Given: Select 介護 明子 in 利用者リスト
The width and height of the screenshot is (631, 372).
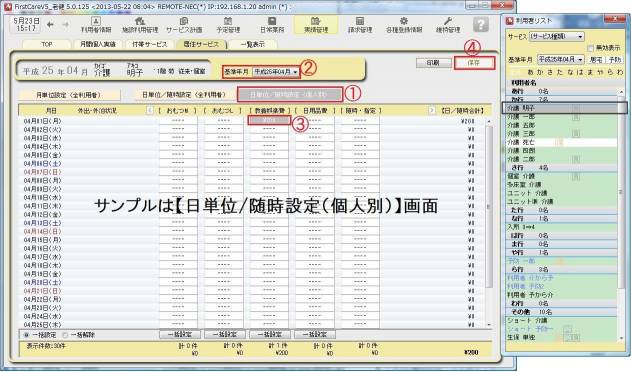Looking at the screenshot, I should (x=561, y=108).
